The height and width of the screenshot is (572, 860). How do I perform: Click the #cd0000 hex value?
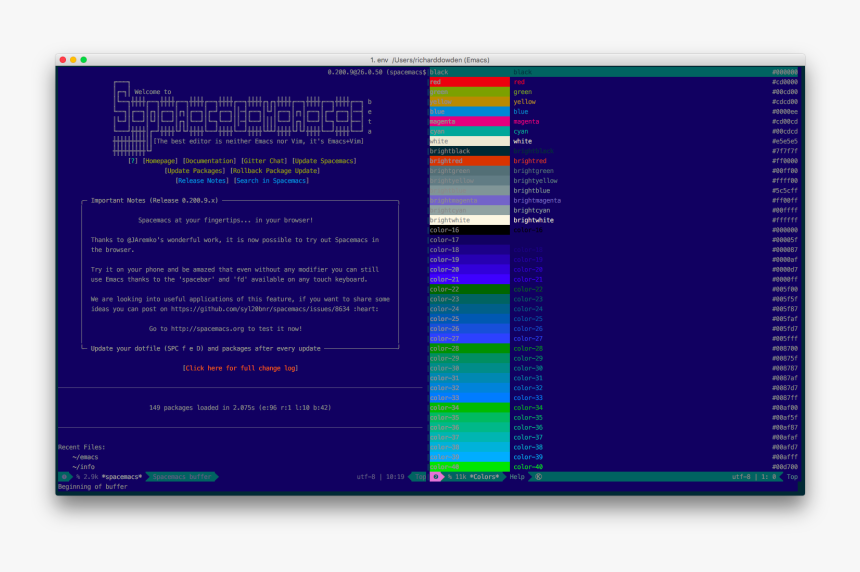tap(784, 82)
